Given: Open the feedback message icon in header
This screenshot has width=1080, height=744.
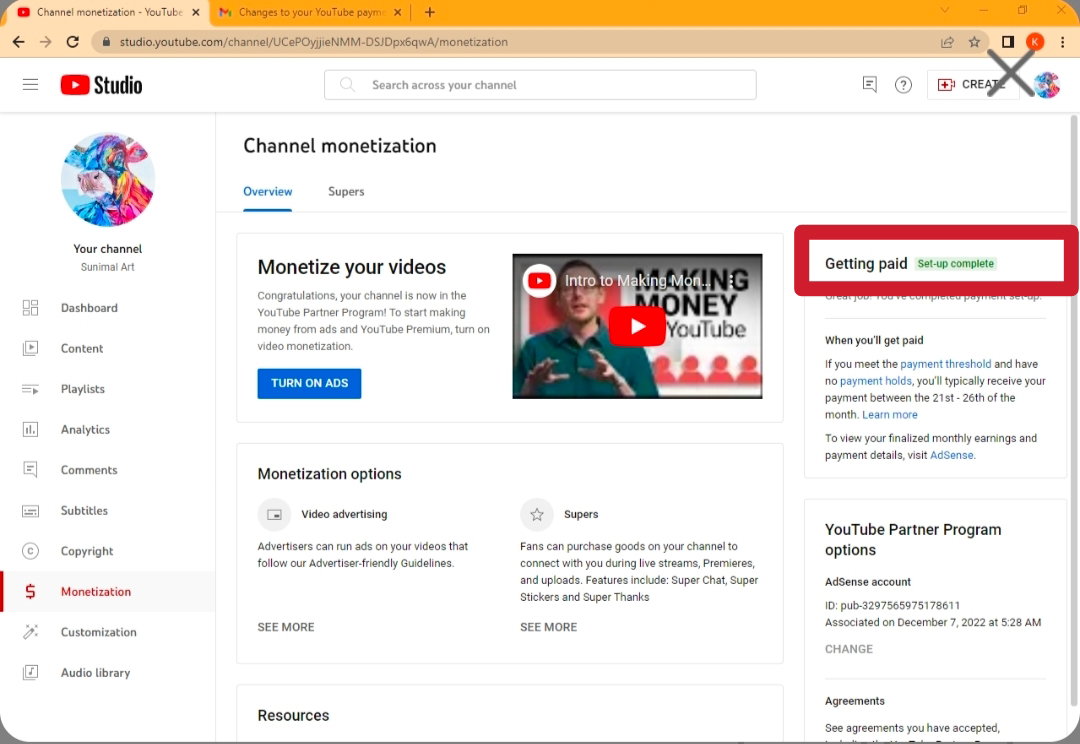Looking at the screenshot, I should 870,85.
